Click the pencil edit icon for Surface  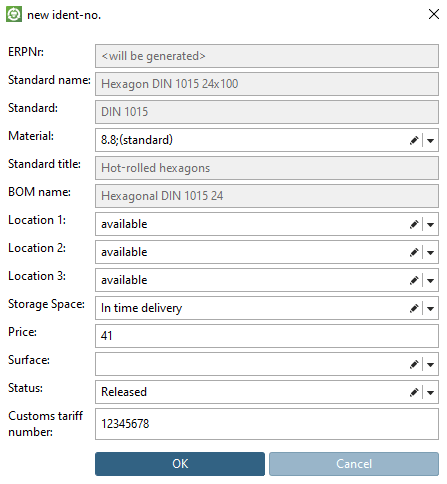click(x=414, y=364)
